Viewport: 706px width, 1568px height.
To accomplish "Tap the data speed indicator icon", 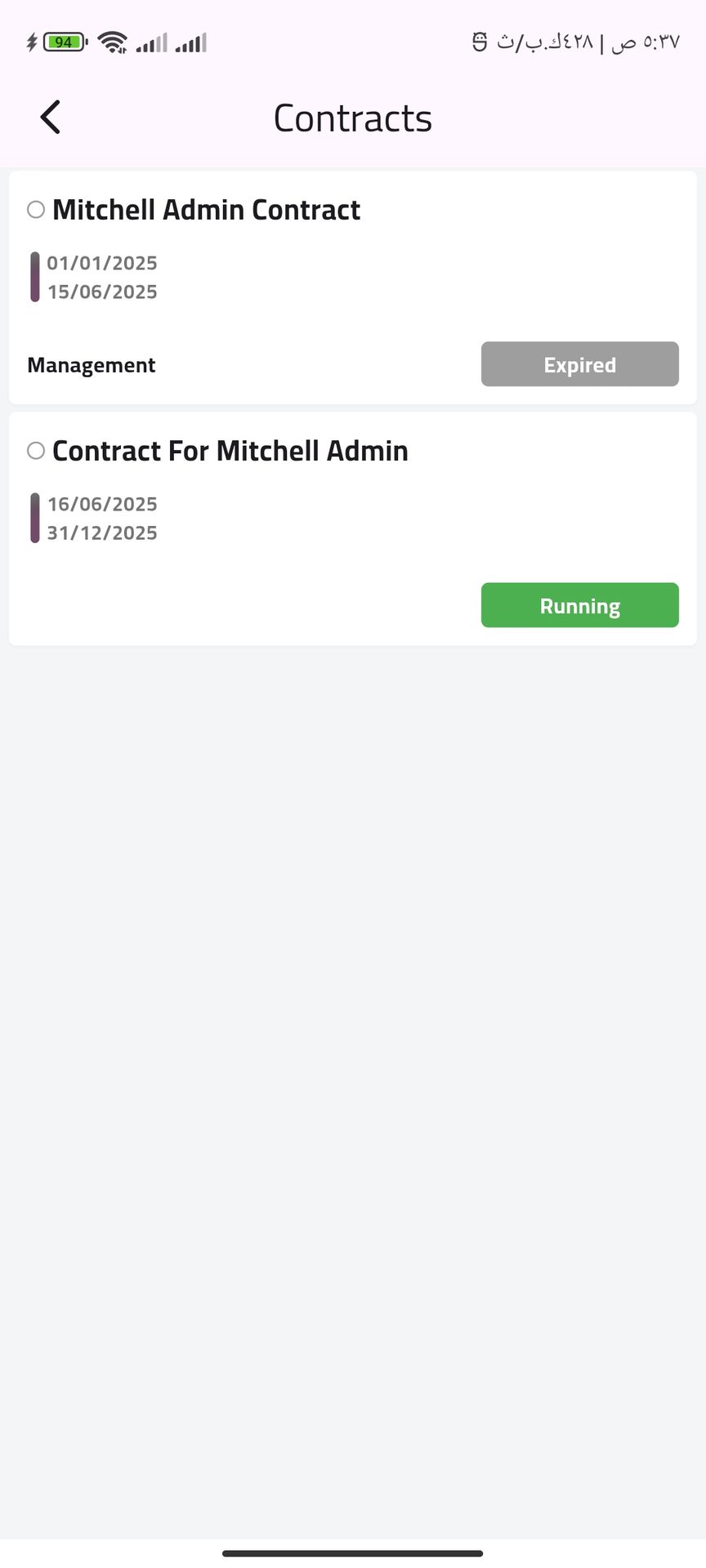I will tap(480, 42).
